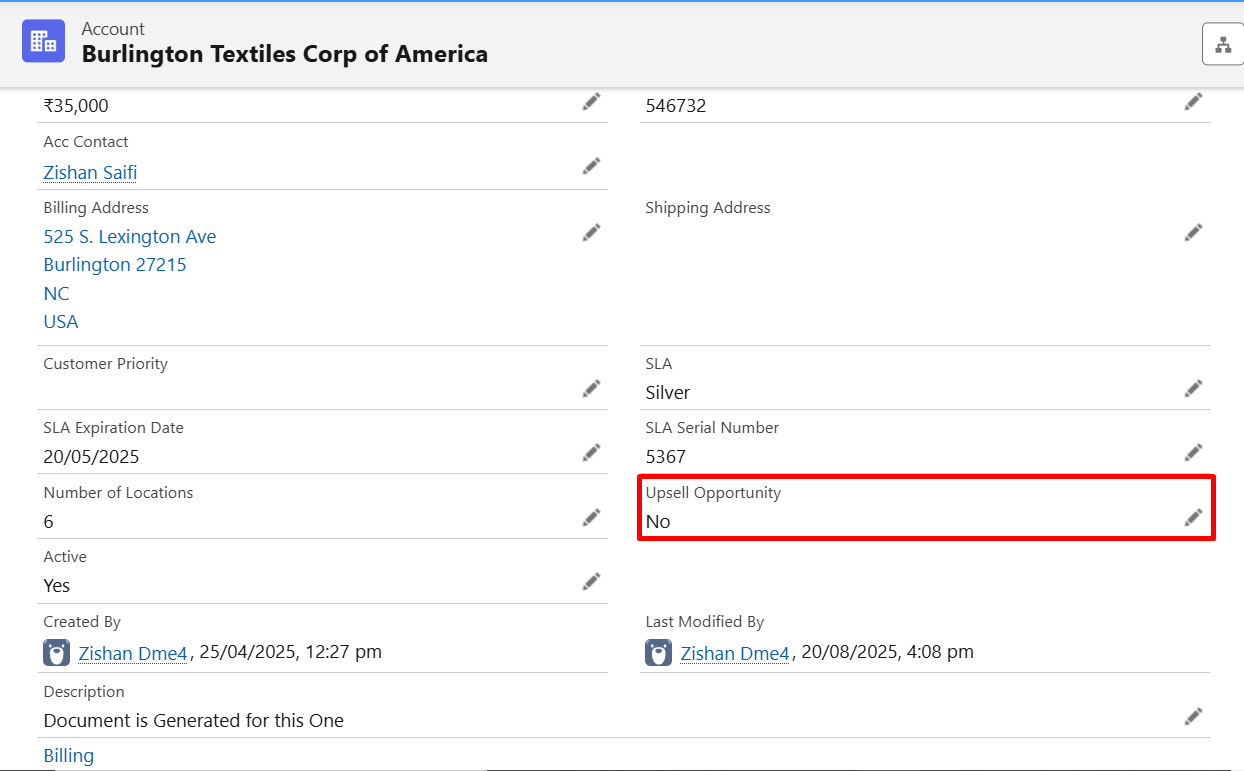Click the SLA value Silver

click(668, 393)
